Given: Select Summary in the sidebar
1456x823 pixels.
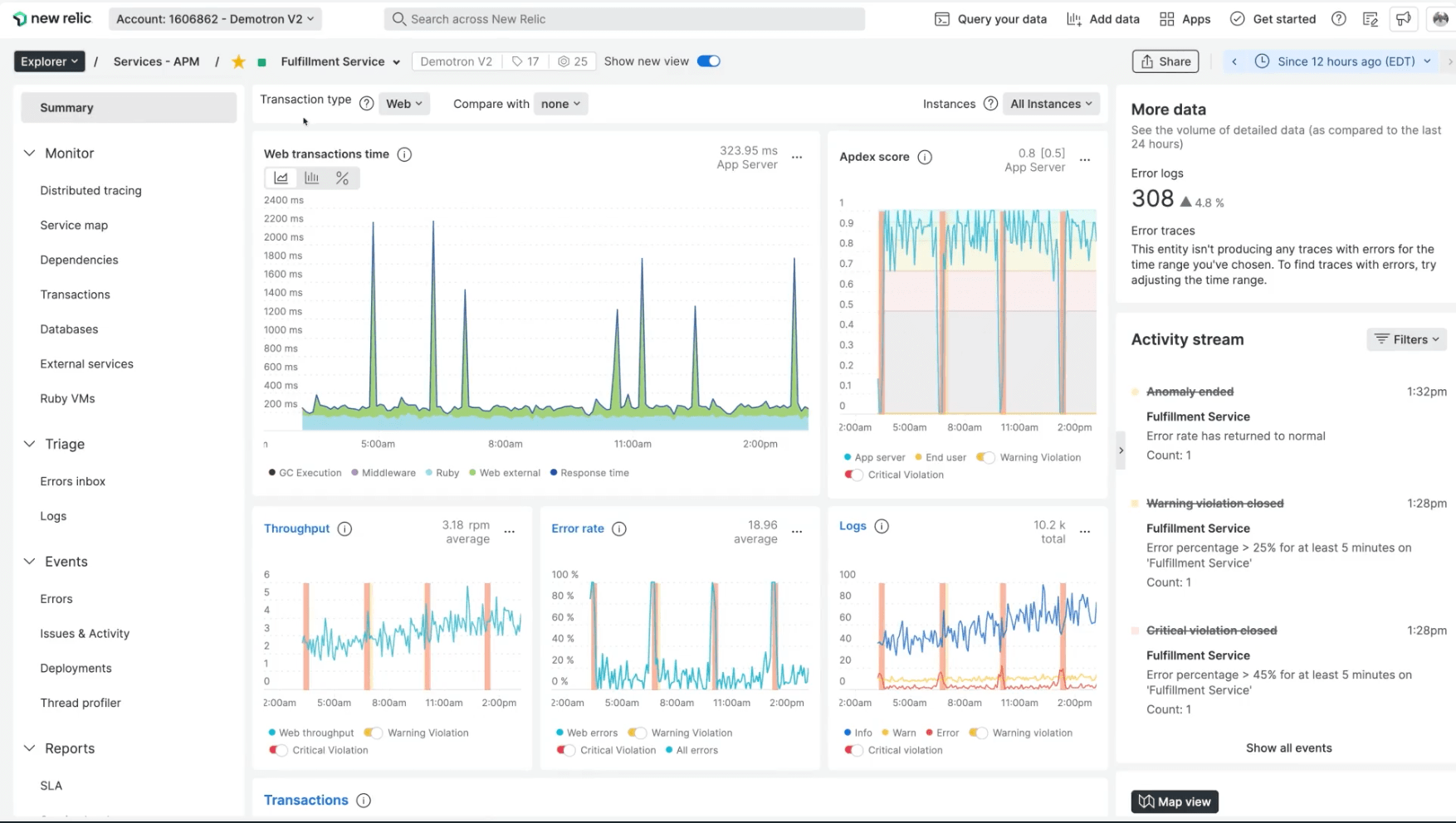Looking at the screenshot, I should pos(129,108).
